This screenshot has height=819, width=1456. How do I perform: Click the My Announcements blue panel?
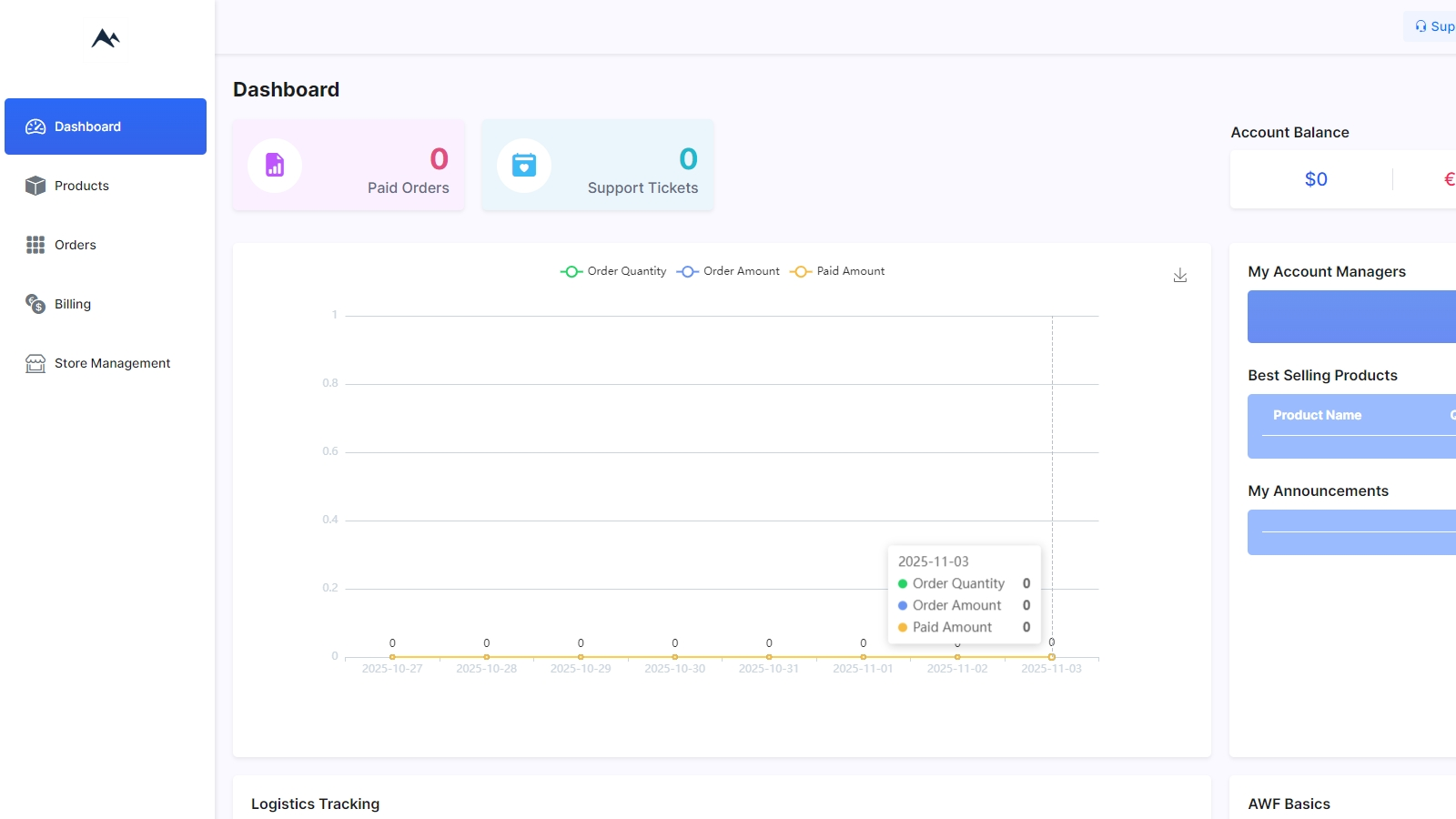point(1351,532)
